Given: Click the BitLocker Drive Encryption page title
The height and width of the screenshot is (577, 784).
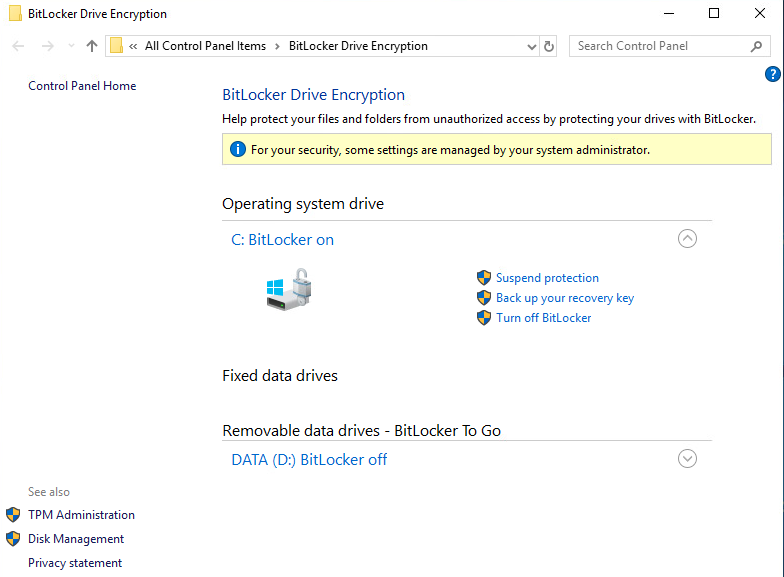Looking at the screenshot, I should (x=314, y=94).
